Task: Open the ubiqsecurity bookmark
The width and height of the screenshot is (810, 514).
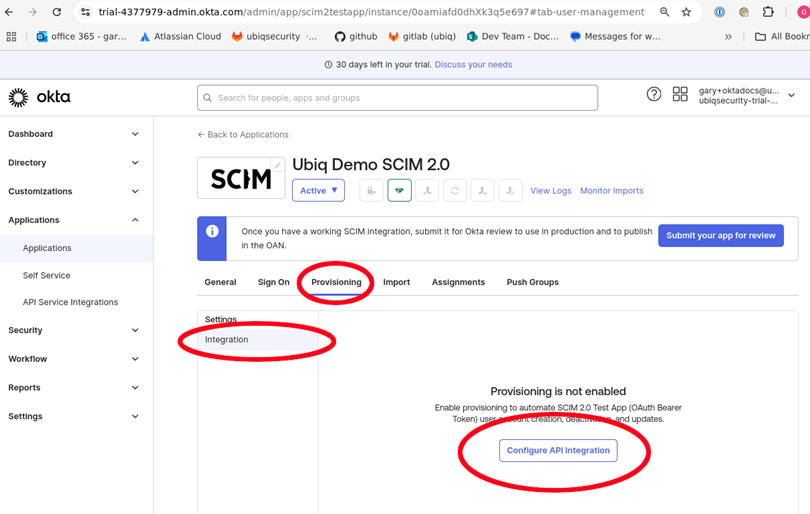Action: (x=274, y=37)
